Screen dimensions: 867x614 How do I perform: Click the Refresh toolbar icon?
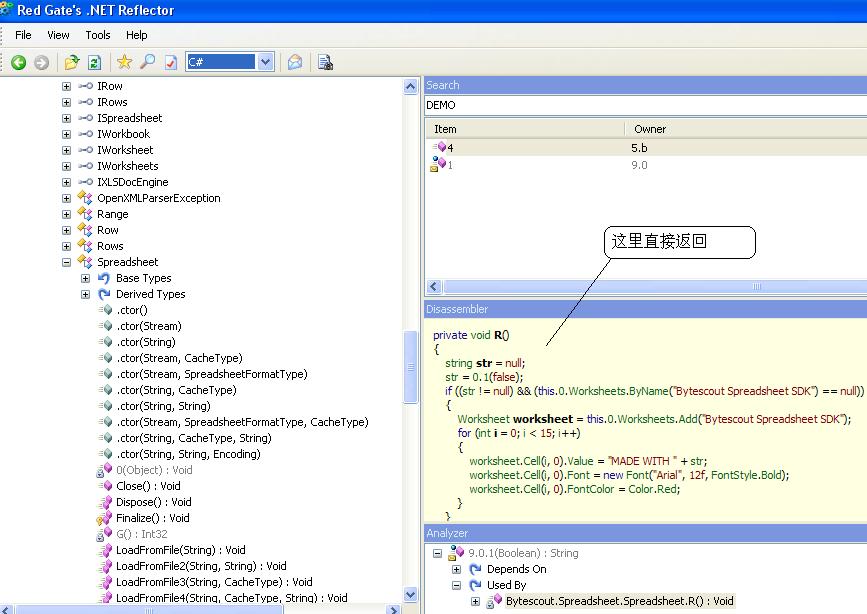tap(95, 63)
